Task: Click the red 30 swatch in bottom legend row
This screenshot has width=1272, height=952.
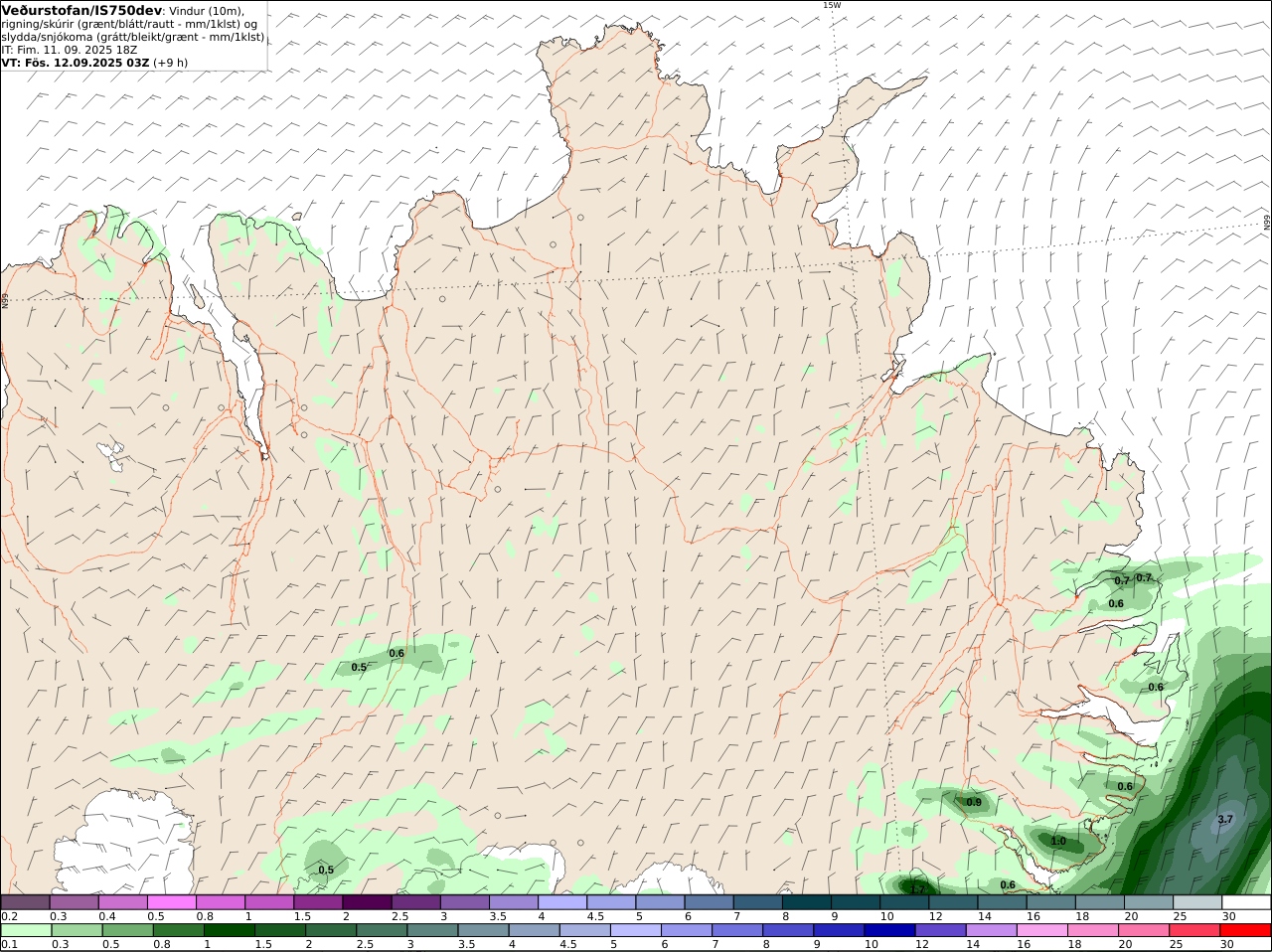Action: coord(1246,931)
